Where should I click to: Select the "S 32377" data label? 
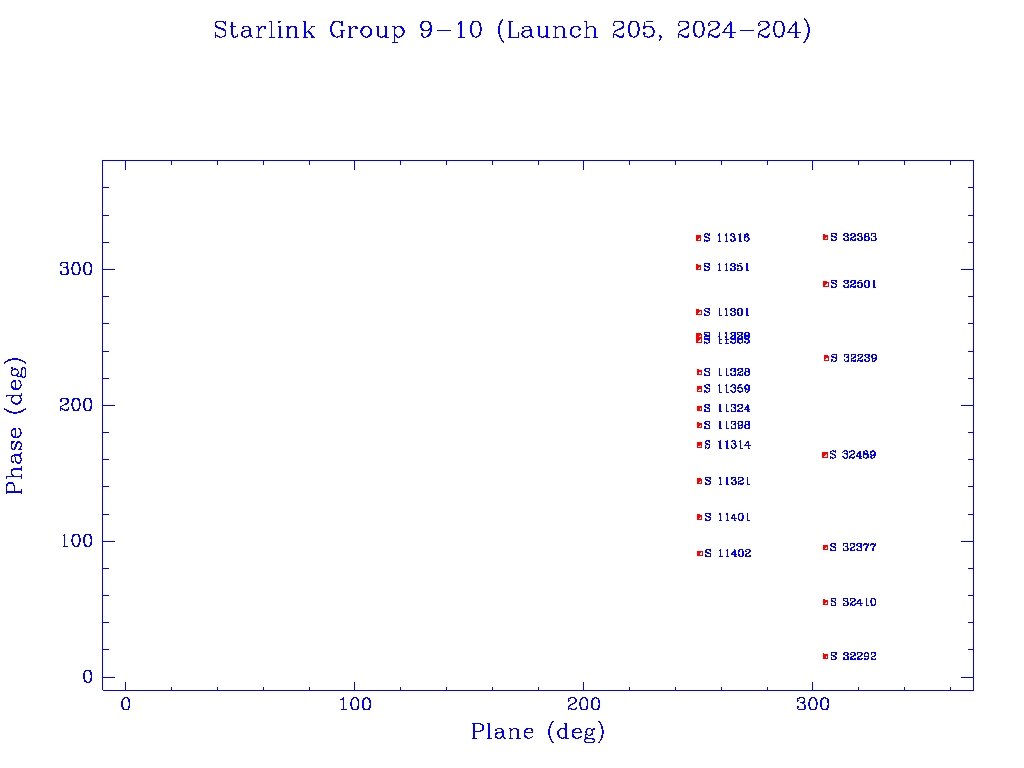(853, 547)
